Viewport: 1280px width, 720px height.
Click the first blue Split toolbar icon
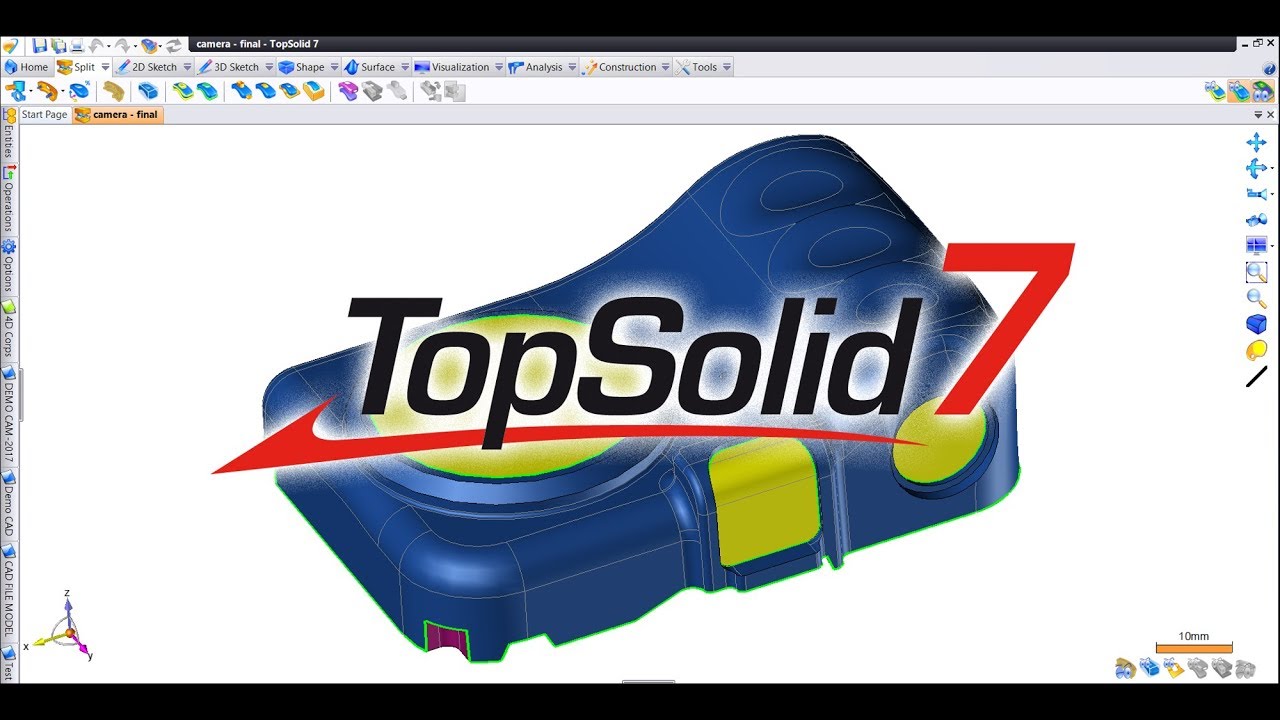16,91
